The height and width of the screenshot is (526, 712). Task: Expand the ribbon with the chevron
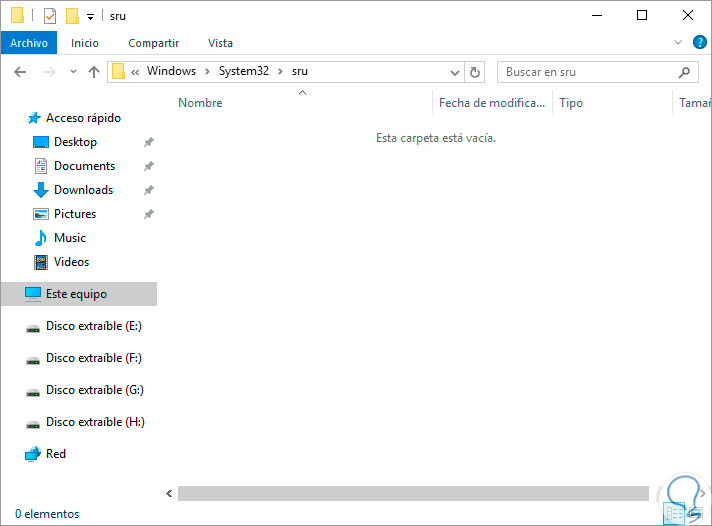click(x=678, y=43)
